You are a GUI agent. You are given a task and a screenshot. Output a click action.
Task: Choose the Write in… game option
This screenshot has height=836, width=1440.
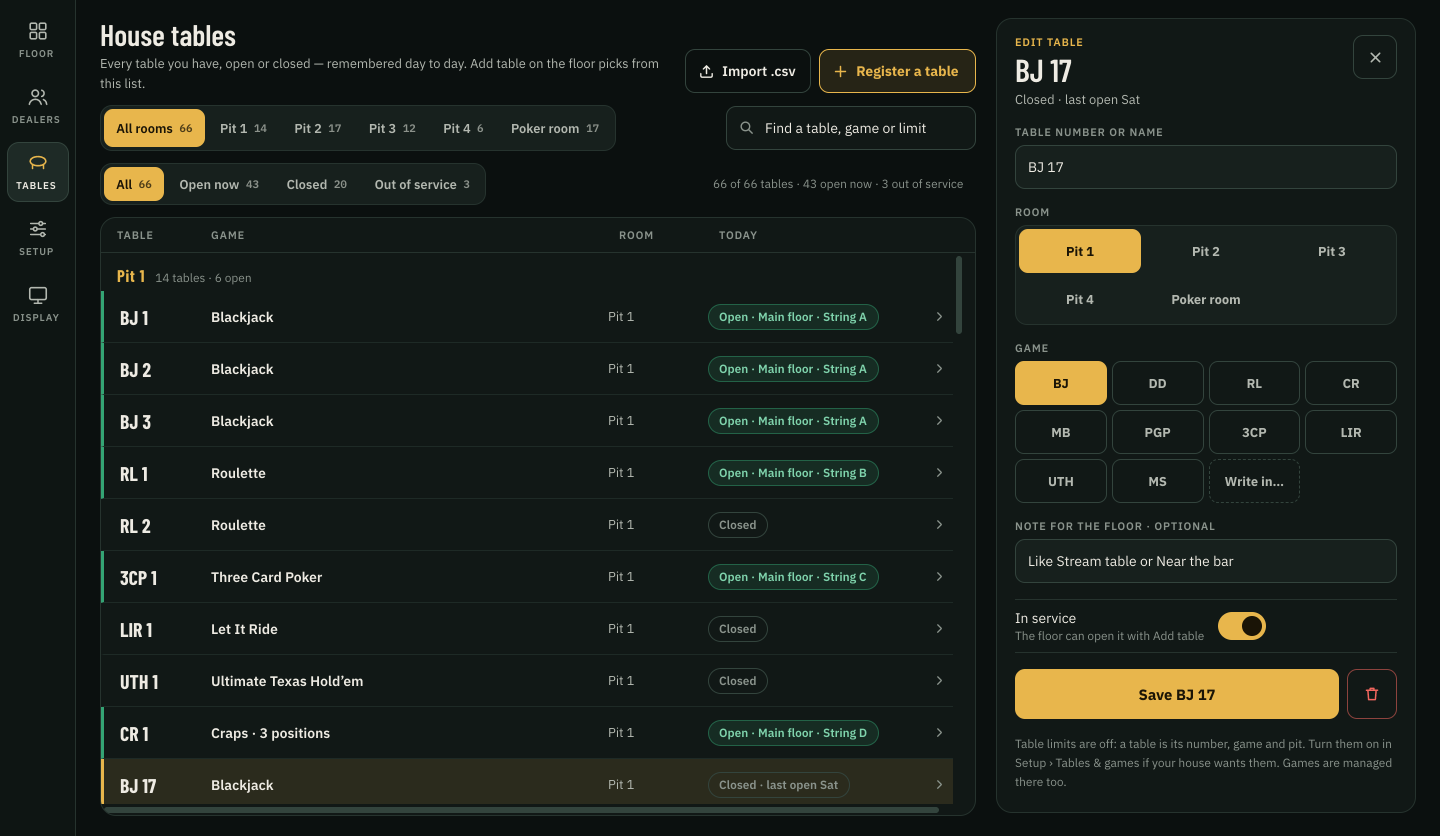point(1254,481)
